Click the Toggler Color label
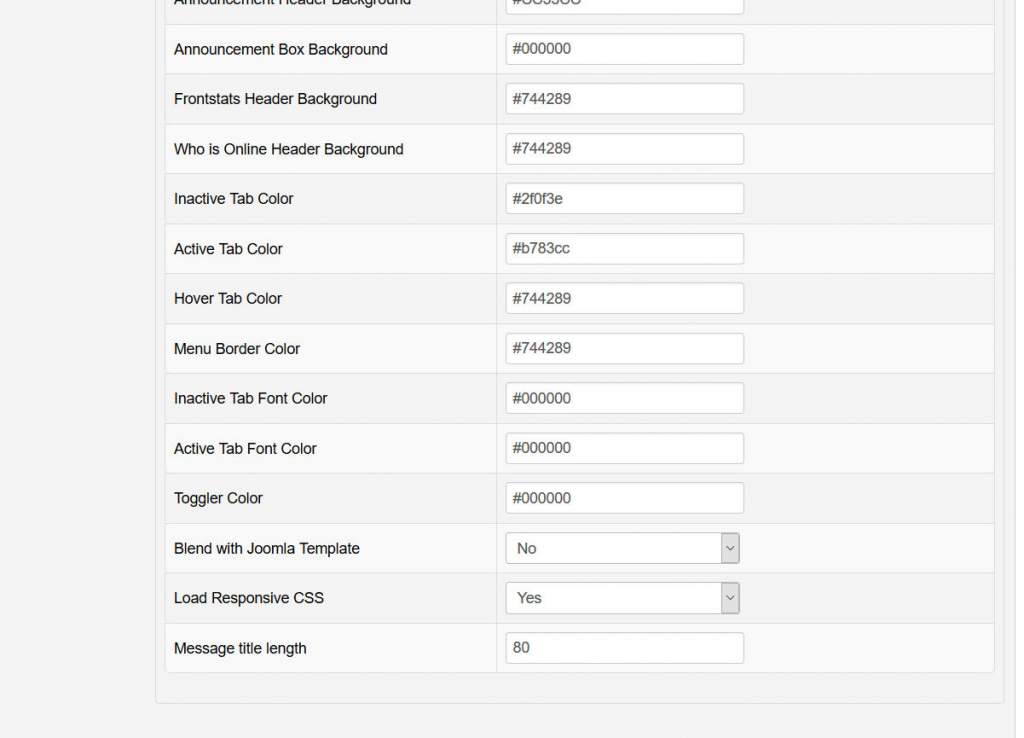Image resolution: width=1024 pixels, height=738 pixels. point(218,498)
